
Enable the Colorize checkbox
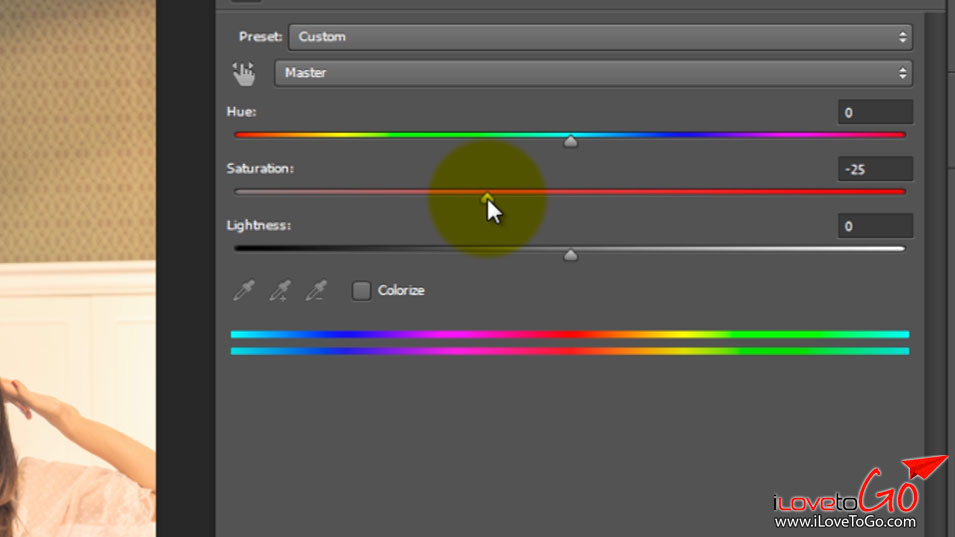pos(361,290)
